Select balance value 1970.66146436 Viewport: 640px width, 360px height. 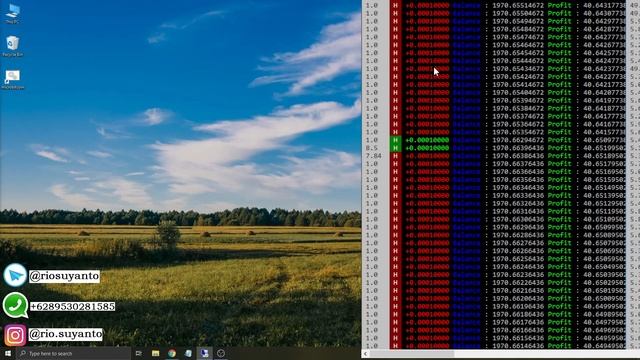tap(518, 346)
